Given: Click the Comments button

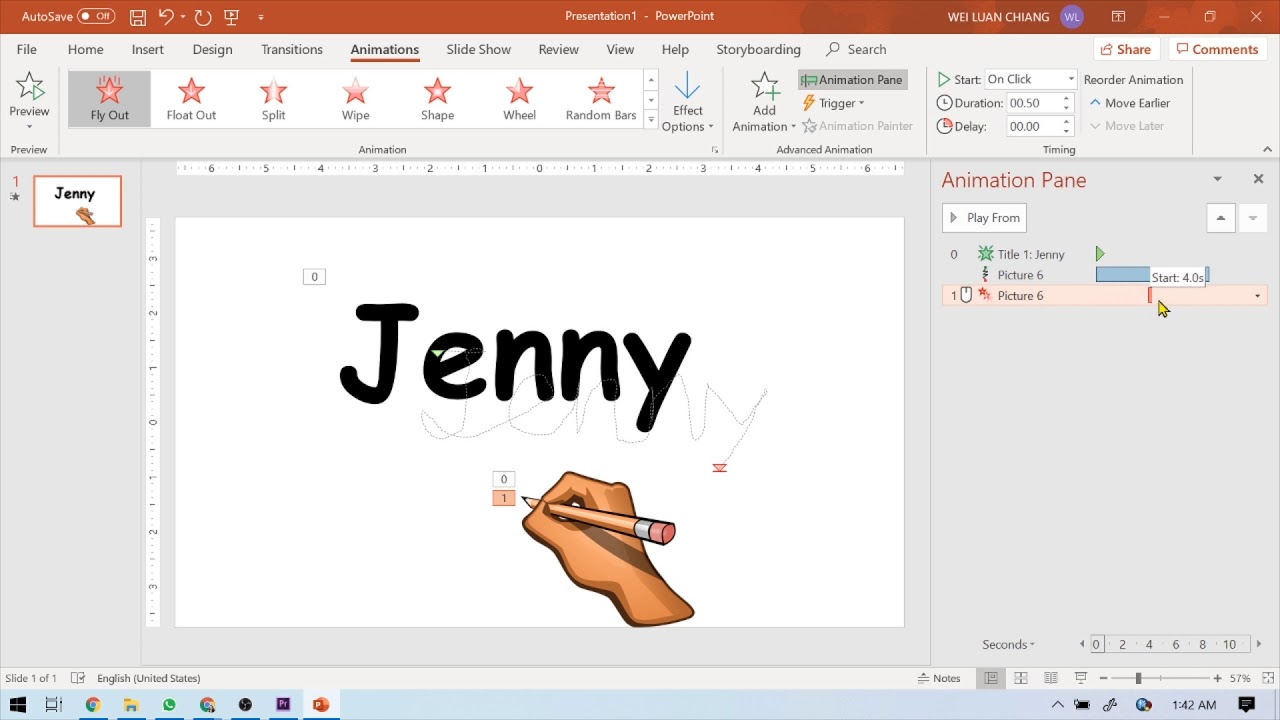Looking at the screenshot, I should coord(1217,49).
